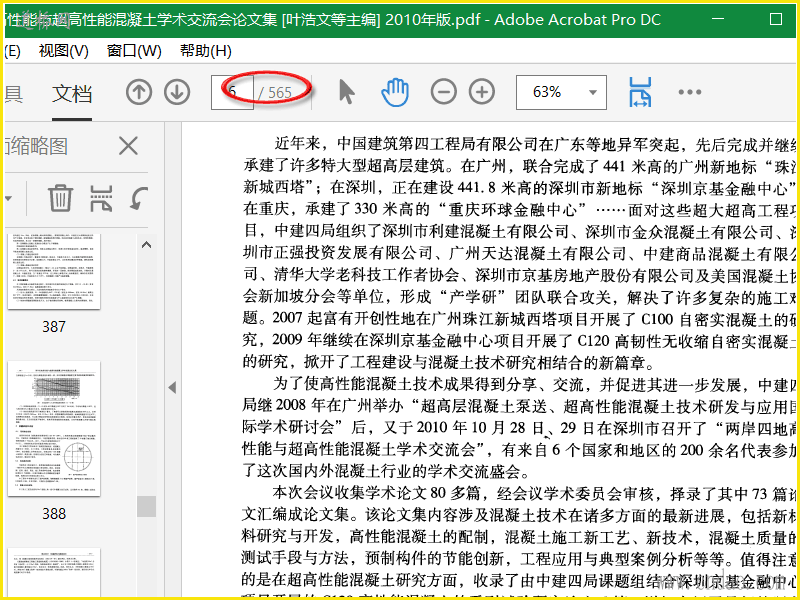Click the thumbnail panel scrollbar handle

pyautogui.click(x=146, y=506)
